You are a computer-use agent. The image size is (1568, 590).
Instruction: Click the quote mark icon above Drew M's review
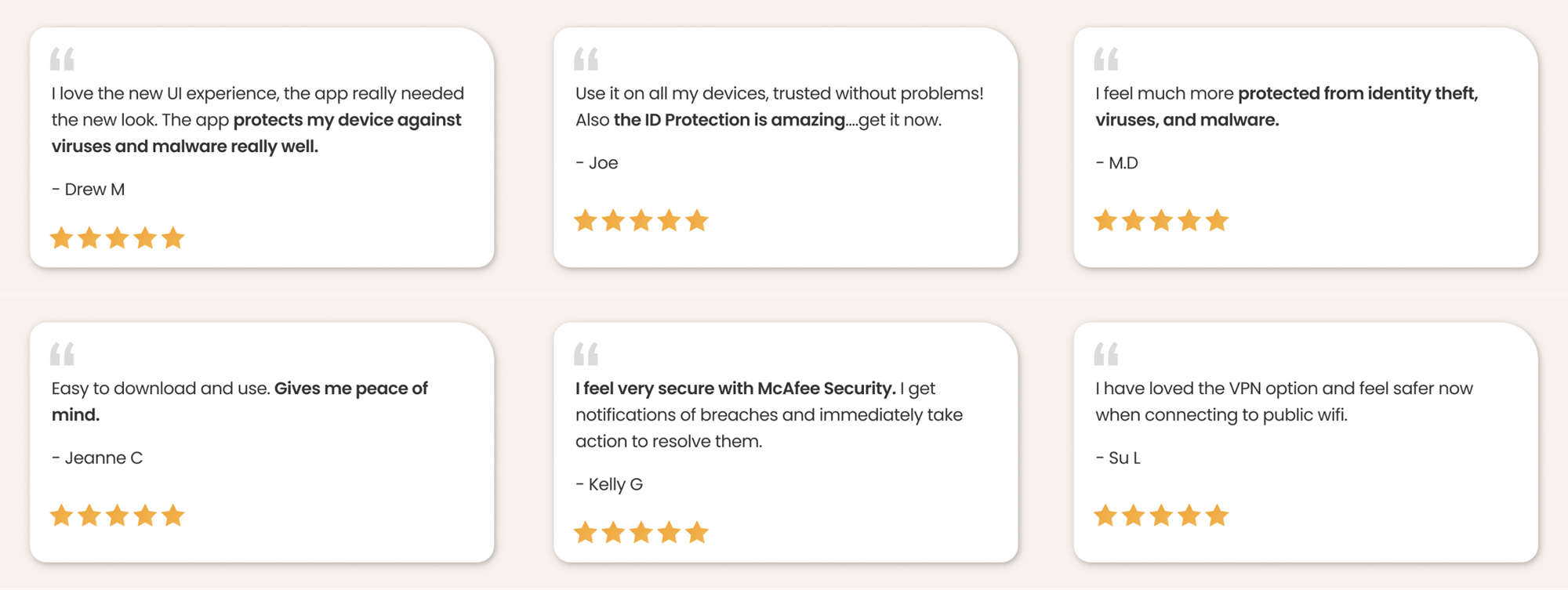[62, 59]
